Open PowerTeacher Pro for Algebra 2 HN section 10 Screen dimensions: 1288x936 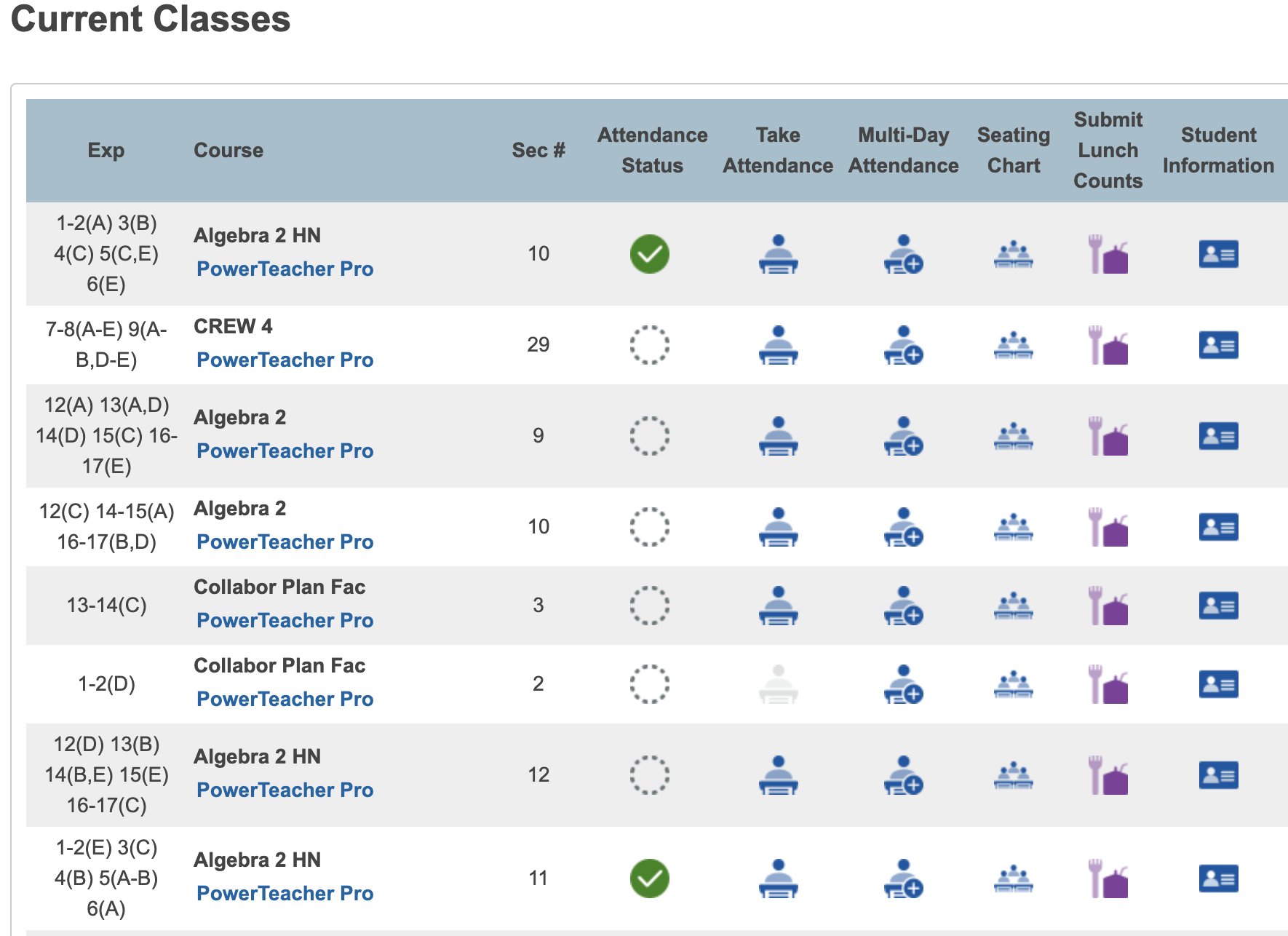click(285, 269)
